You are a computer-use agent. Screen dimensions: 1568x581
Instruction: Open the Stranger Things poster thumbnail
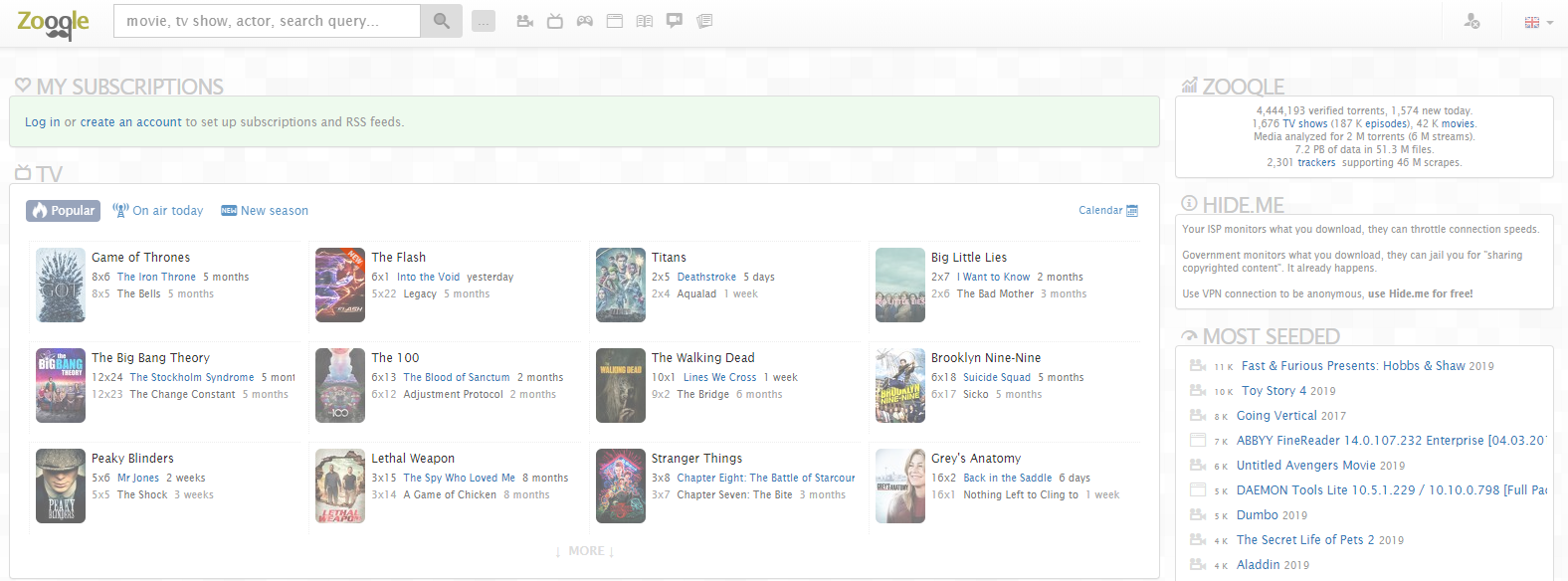point(621,486)
